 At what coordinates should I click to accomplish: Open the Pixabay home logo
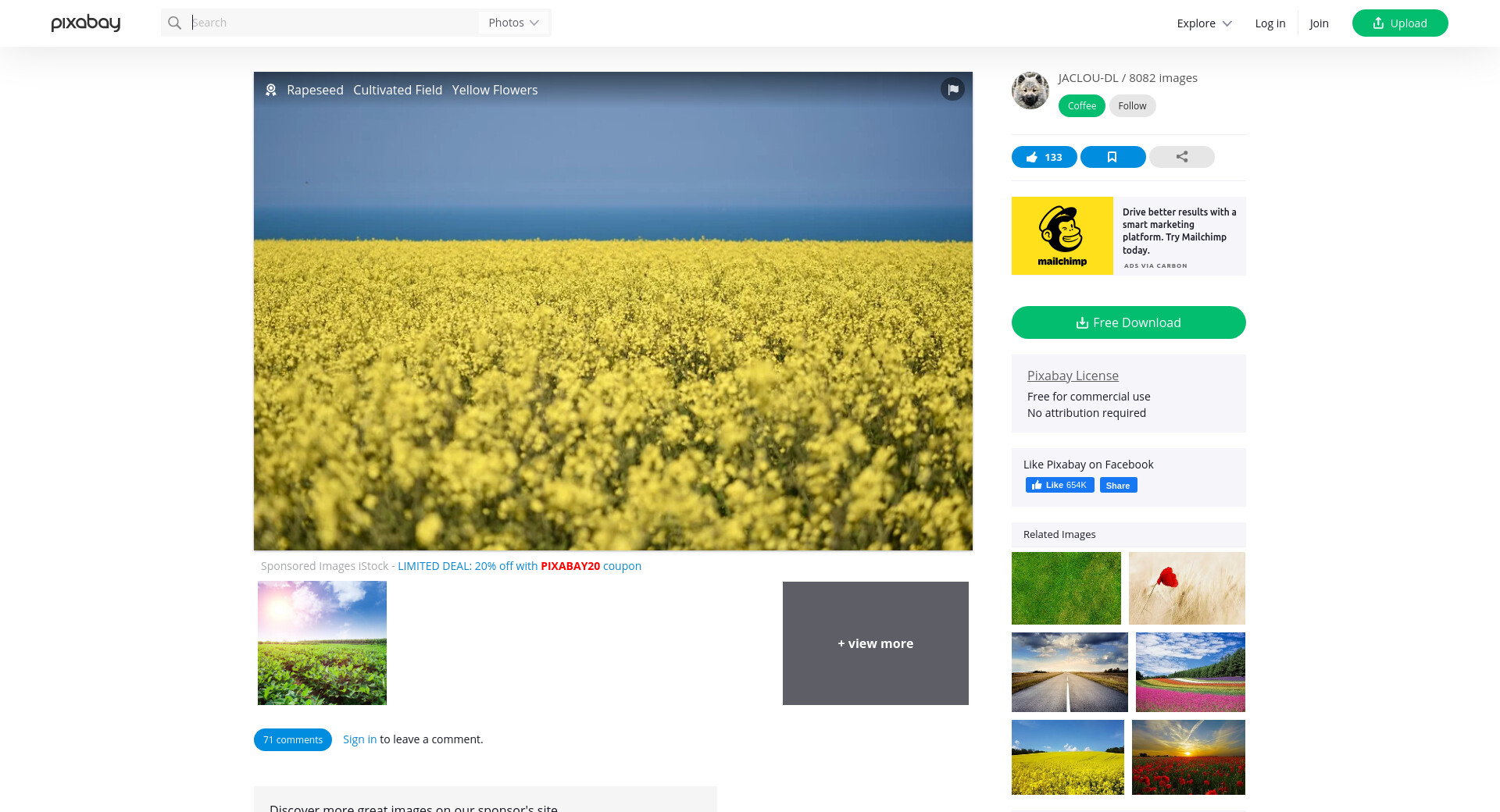[86, 23]
